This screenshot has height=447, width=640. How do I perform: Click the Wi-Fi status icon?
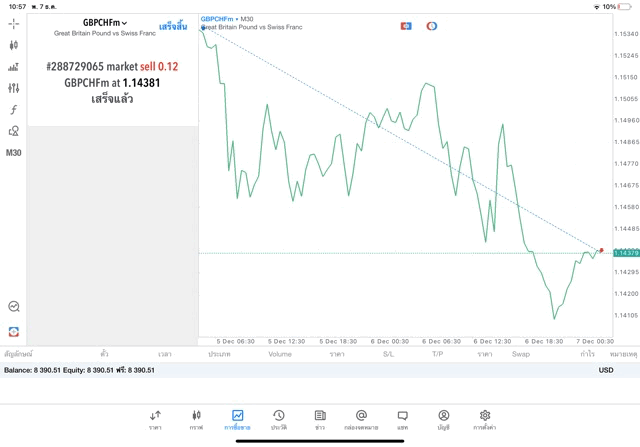coord(597,7)
